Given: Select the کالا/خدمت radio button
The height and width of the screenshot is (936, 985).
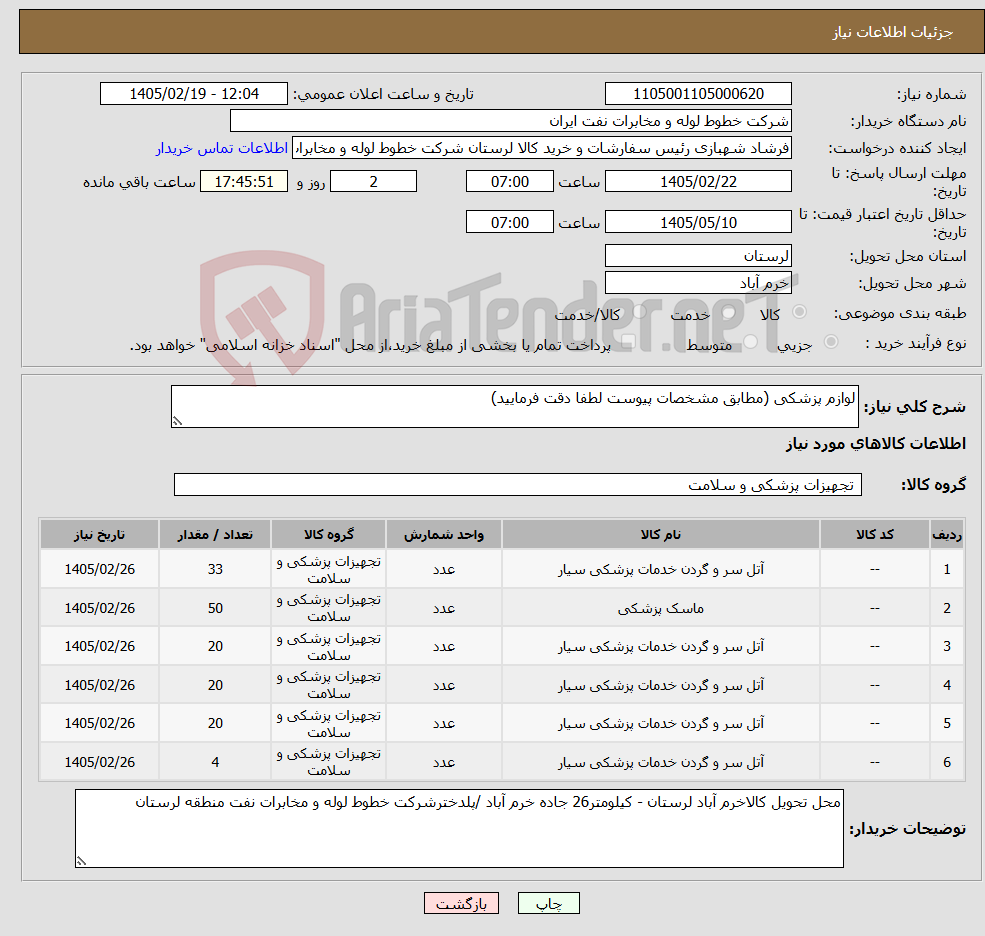Looking at the screenshot, I should pyautogui.click(x=639, y=312).
